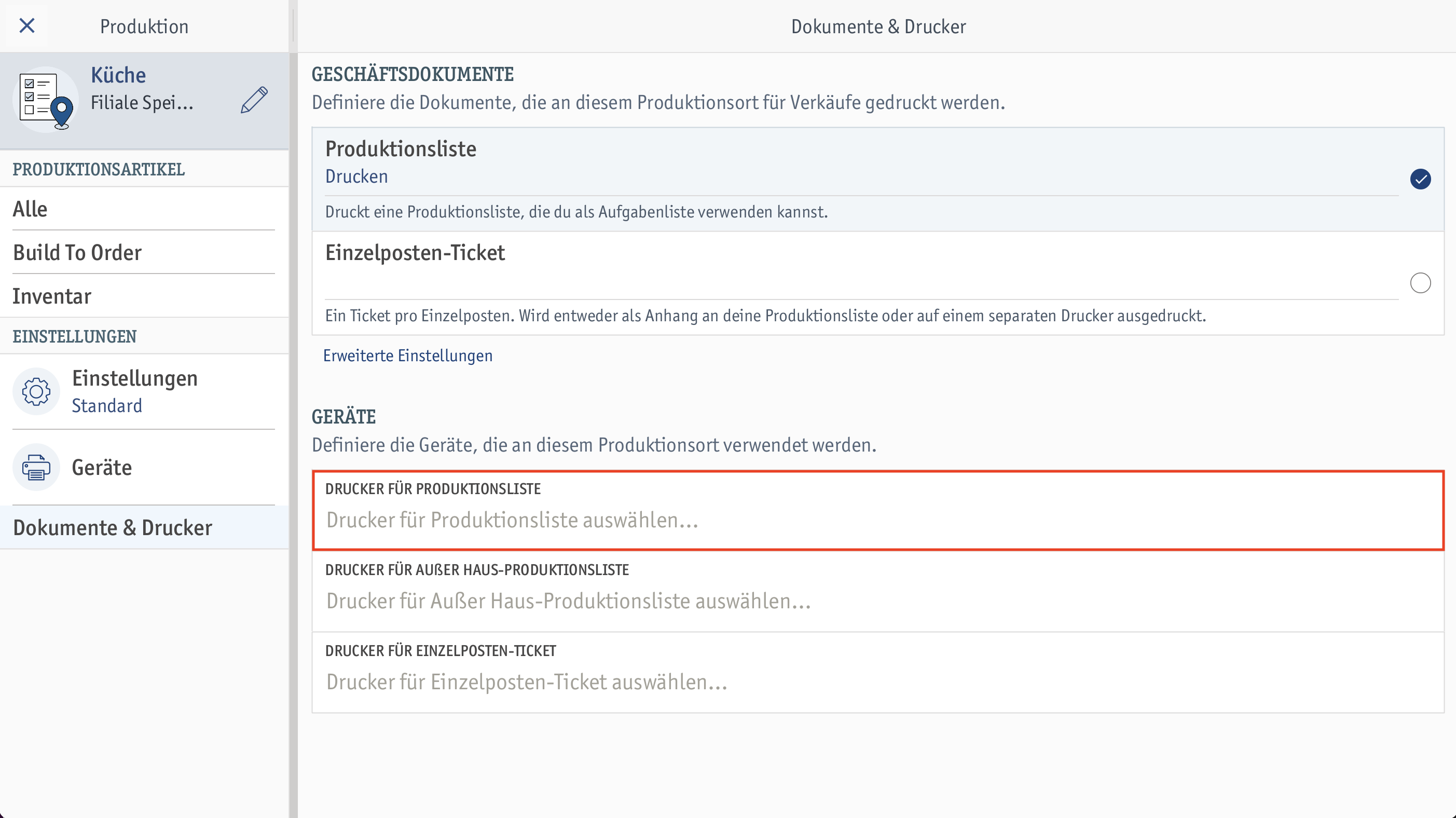Open the Inventar section
The height and width of the screenshot is (818, 1456).
pyautogui.click(x=144, y=296)
